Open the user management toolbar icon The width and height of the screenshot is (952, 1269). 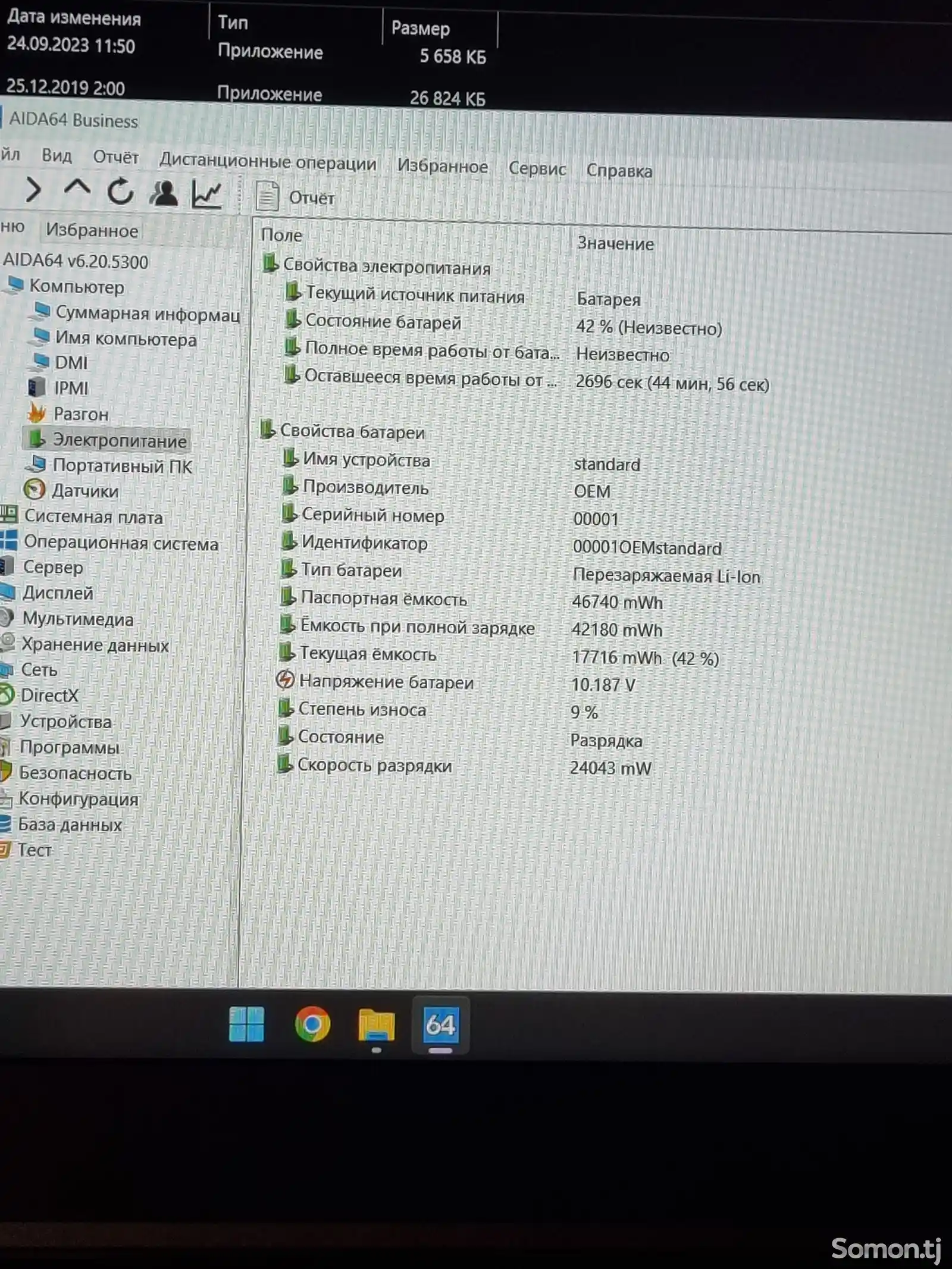(x=163, y=193)
